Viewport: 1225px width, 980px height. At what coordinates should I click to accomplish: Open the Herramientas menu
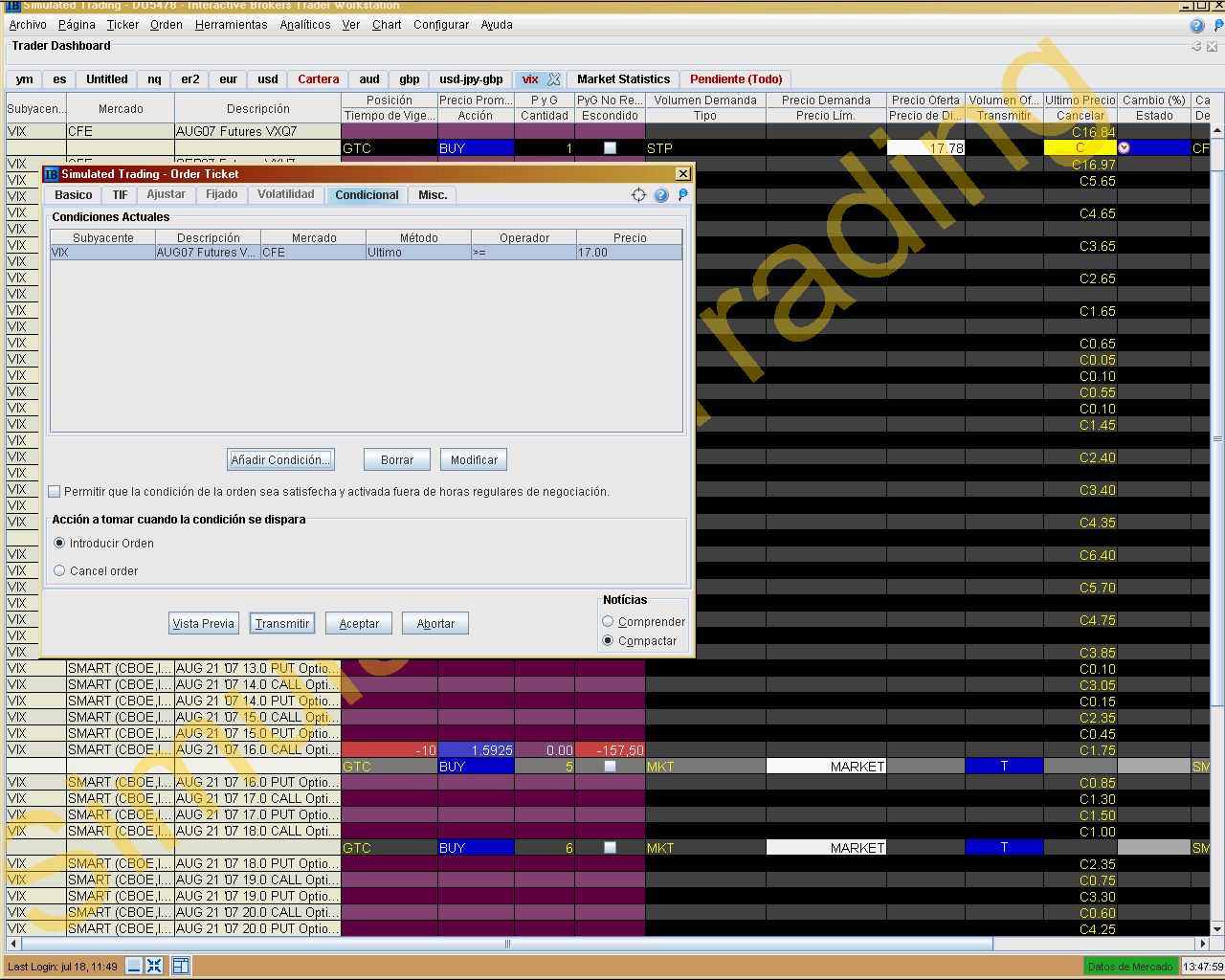(232, 25)
